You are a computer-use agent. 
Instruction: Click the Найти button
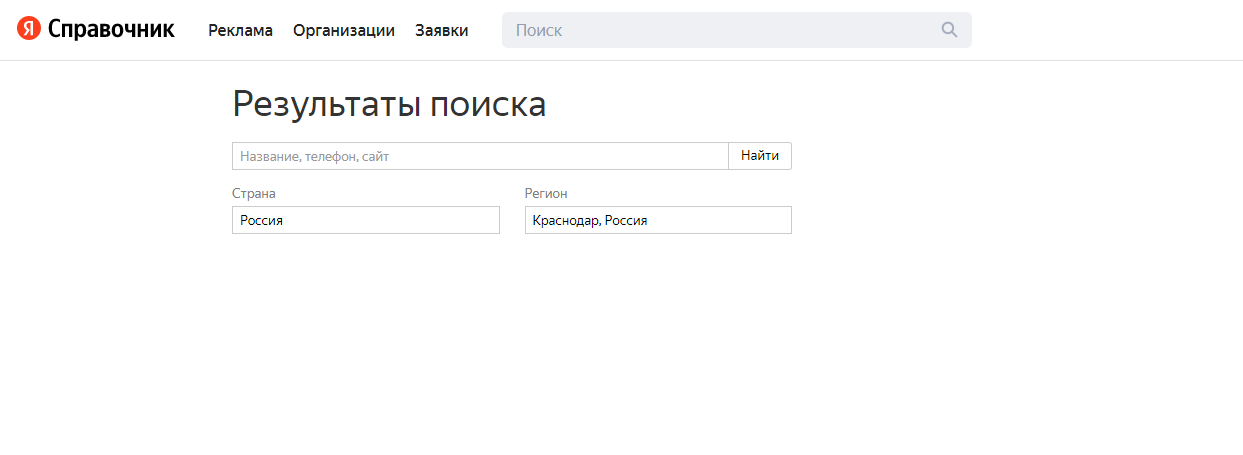coord(760,156)
